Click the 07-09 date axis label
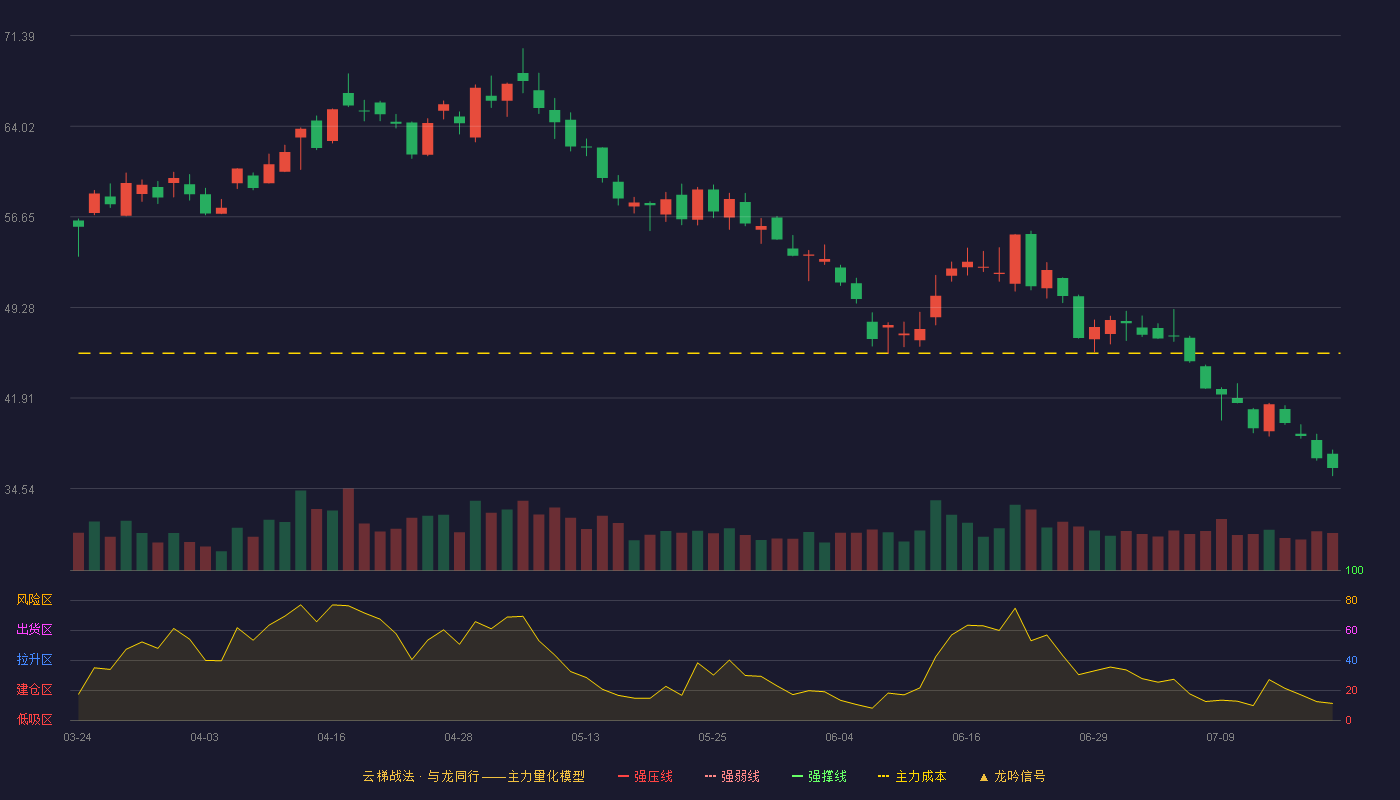Image resolution: width=1400 pixels, height=800 pixels. click(1220, 737)
